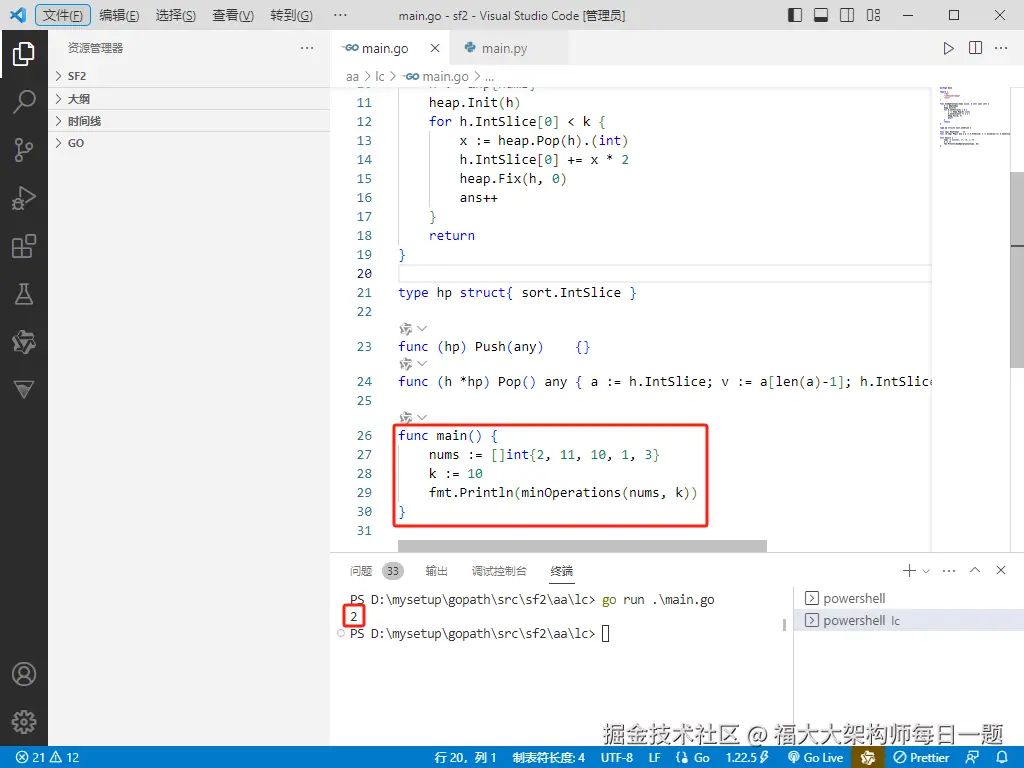Screen dimensions: 1024x768
Task: Split the editor to the right
Action: point(975,48)
